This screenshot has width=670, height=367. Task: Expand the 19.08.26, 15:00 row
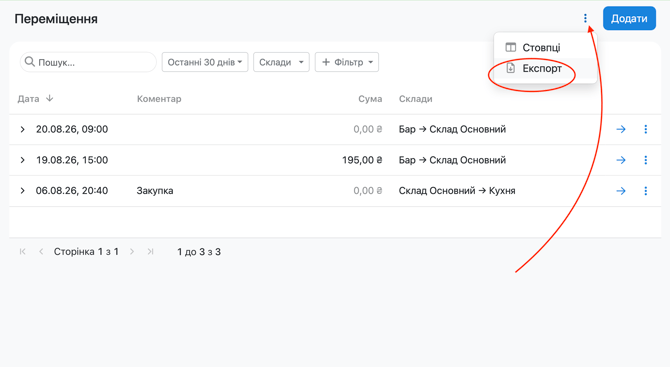click(23, 160)
